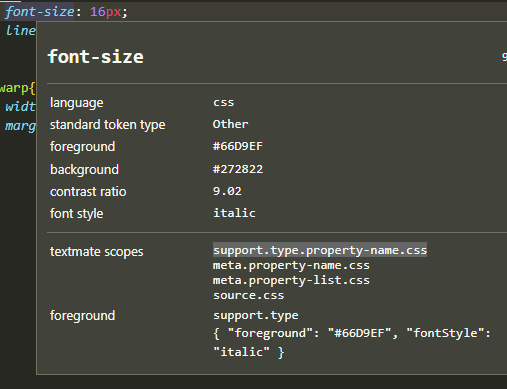Click the font-size token in the code
507x389 pixels.
(x=39, y=12)
